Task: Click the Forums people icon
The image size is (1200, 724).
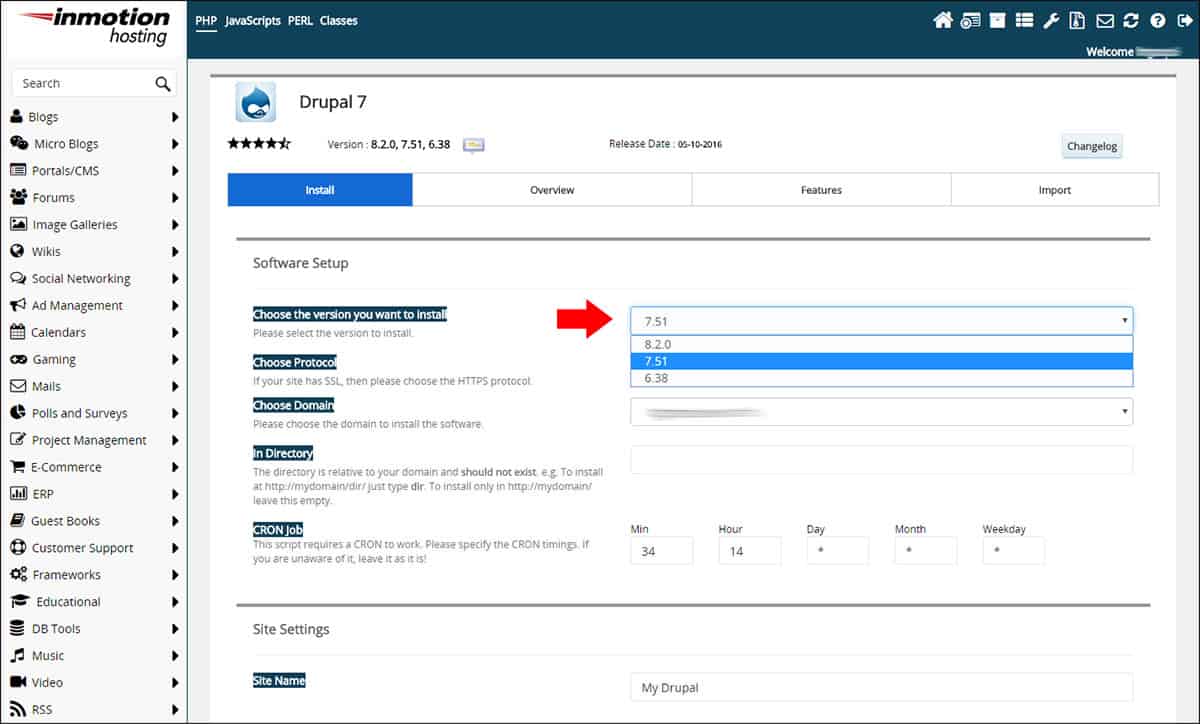Action: pos(18,198)
